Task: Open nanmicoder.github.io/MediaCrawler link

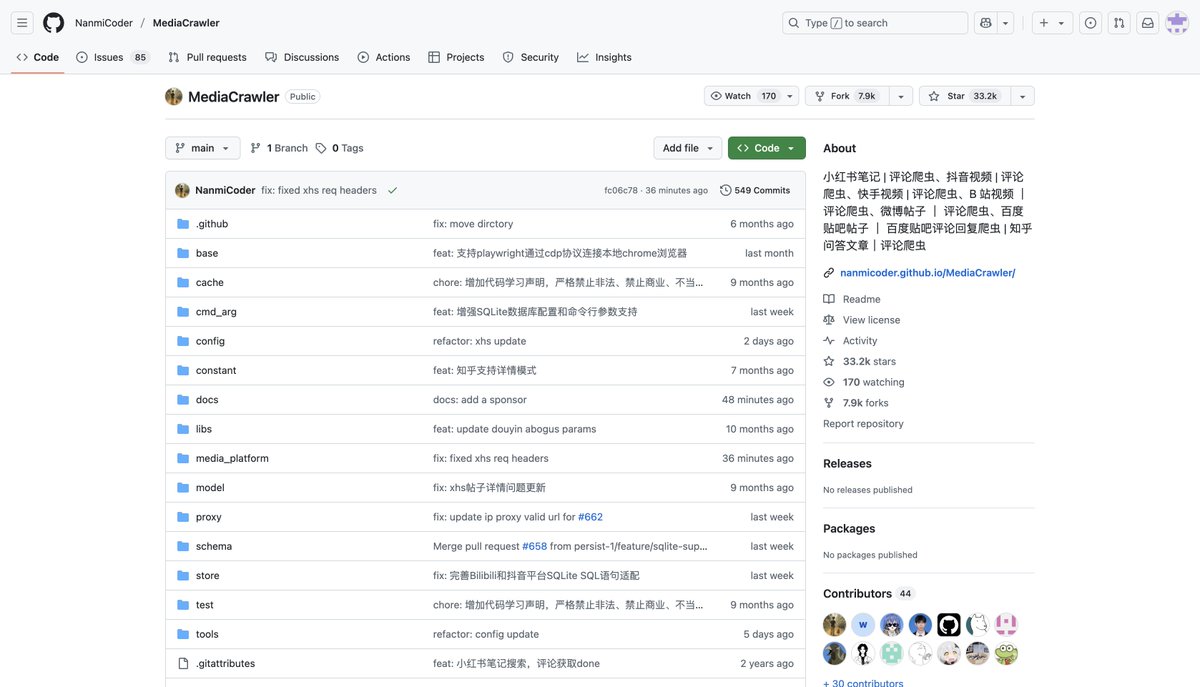Action: coord(927,273)
